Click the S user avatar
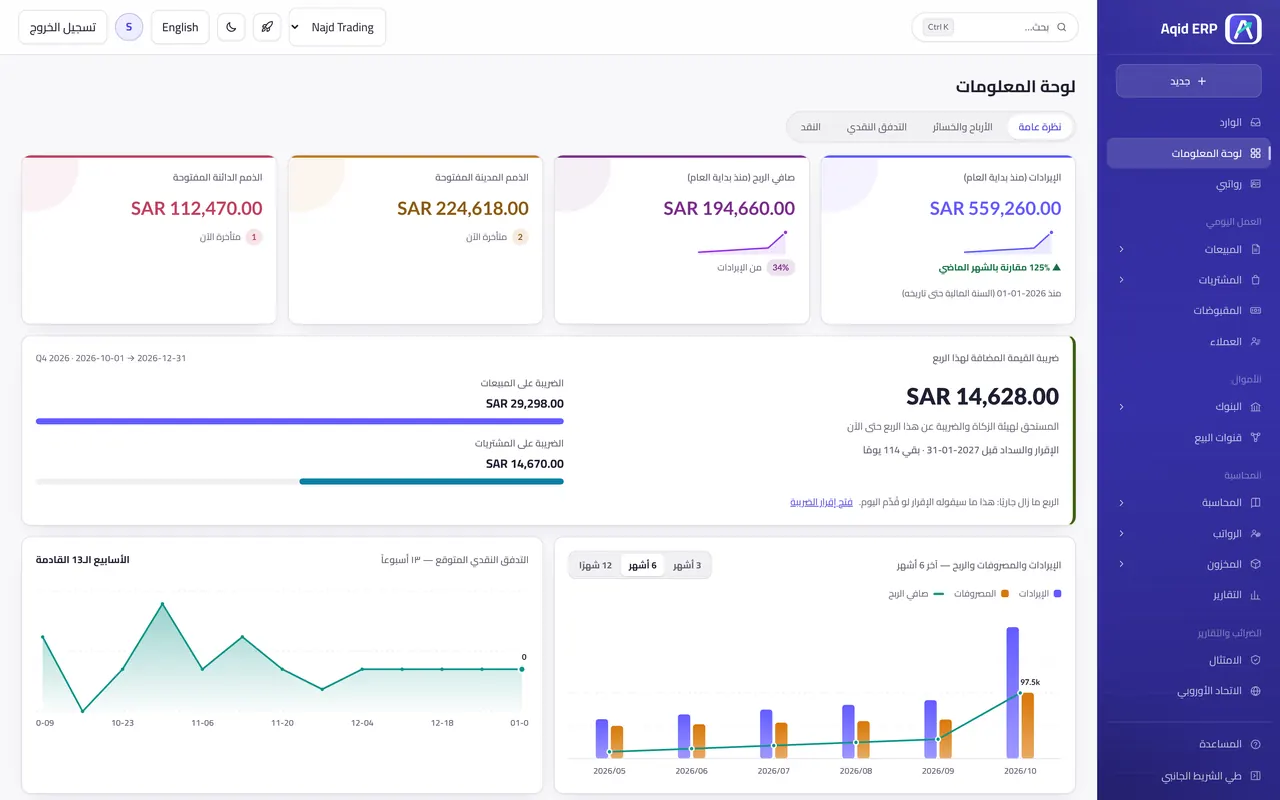The height and width of the screenshot is (800, 1280). (x=129, y=27)
